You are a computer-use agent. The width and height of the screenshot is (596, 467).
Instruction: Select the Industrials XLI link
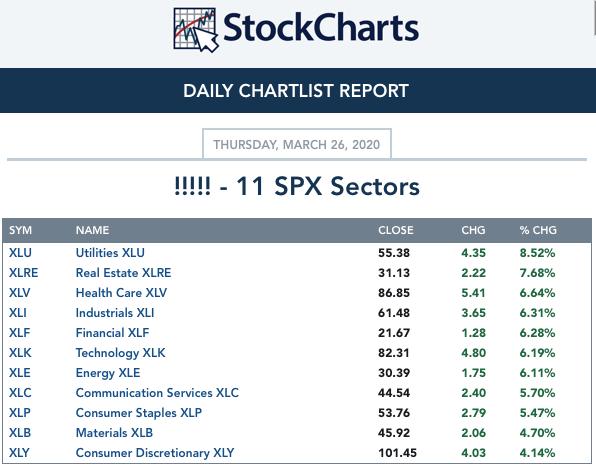[x=115, y=313]
